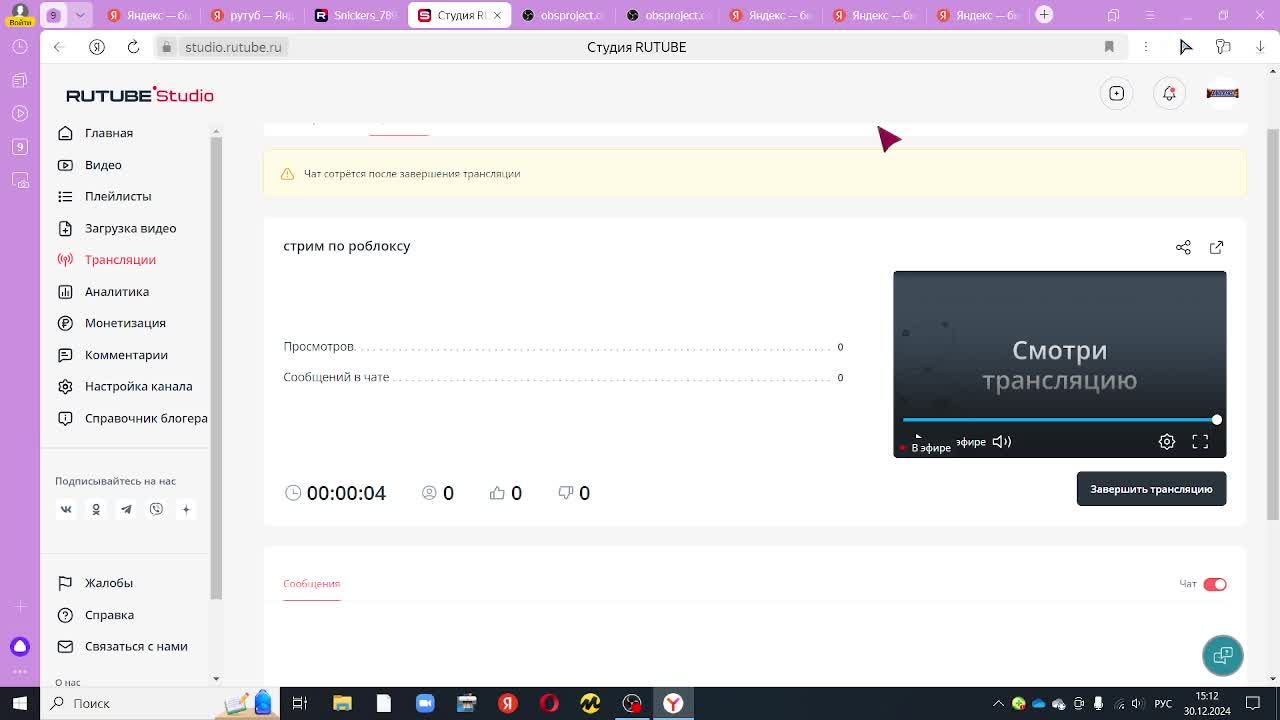1280x720 pixels.
Task: Close the Студия RUTUBE tab
Action: click(497, 15)
